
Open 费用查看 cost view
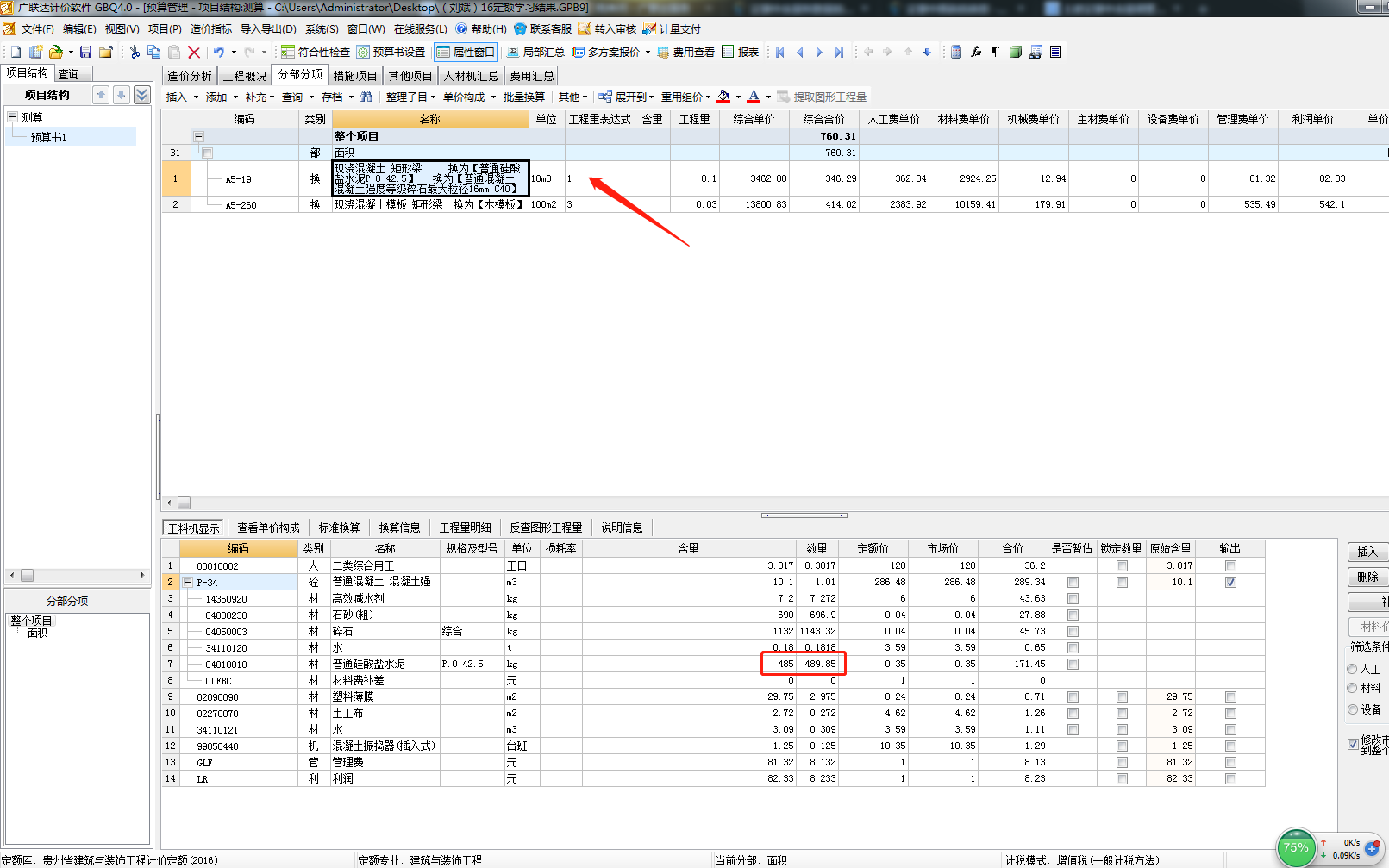(x=686, y=53)
